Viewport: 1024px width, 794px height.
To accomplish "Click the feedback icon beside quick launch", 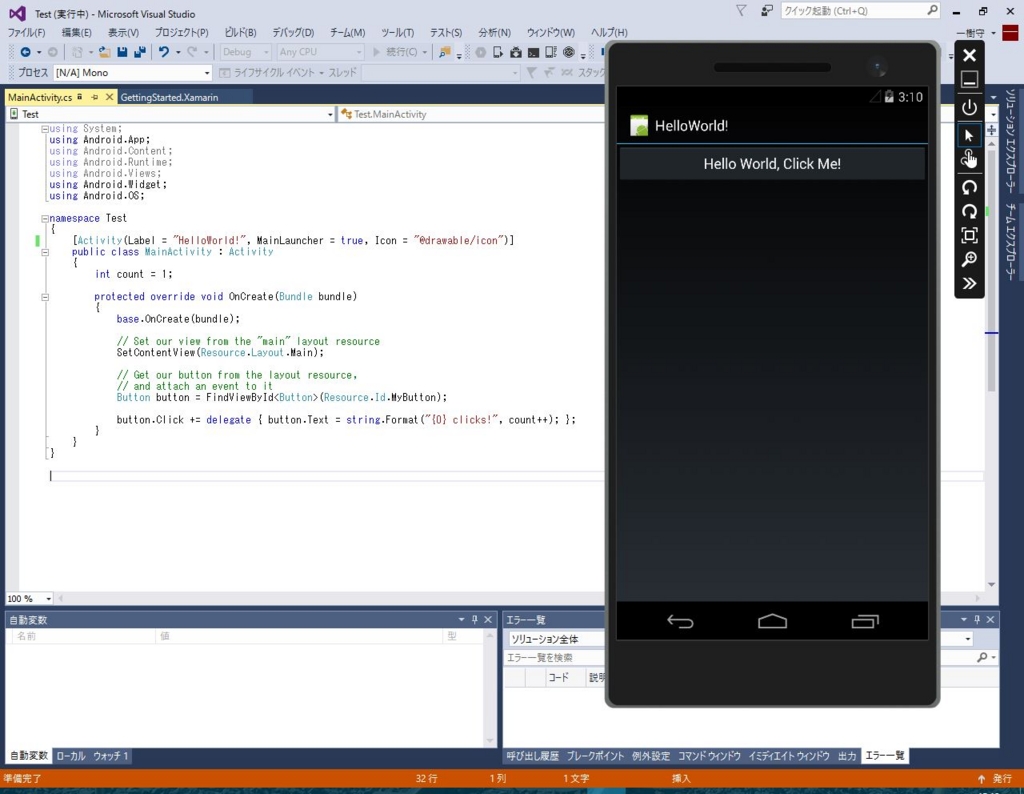I will pos(767,10).
